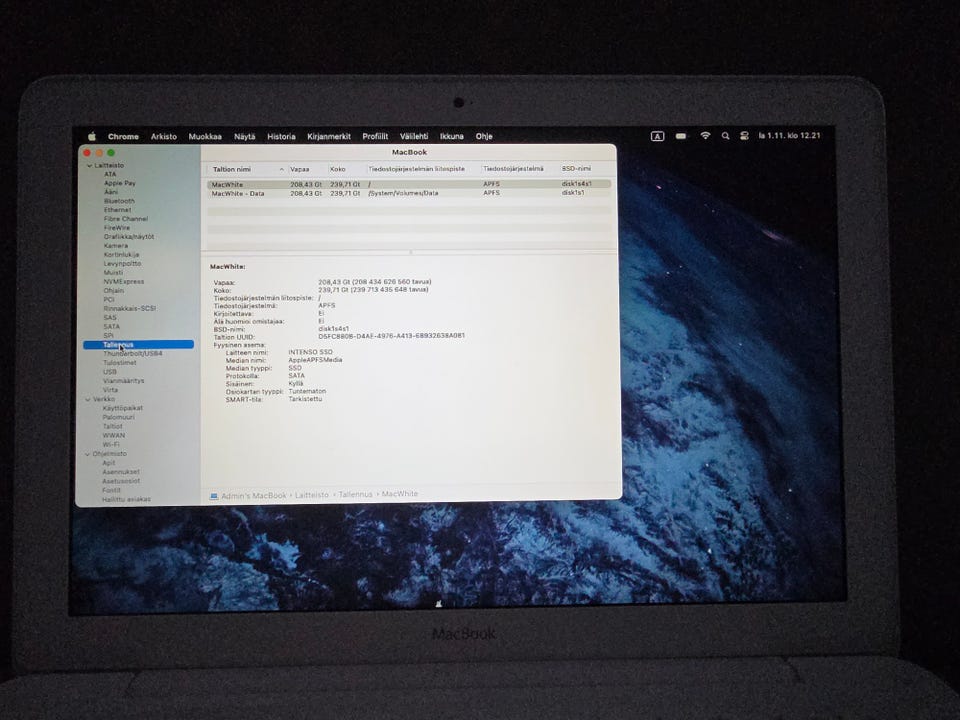Collapse the Laitteisto section
960x720 pixels.
click(x=89, y=165)
